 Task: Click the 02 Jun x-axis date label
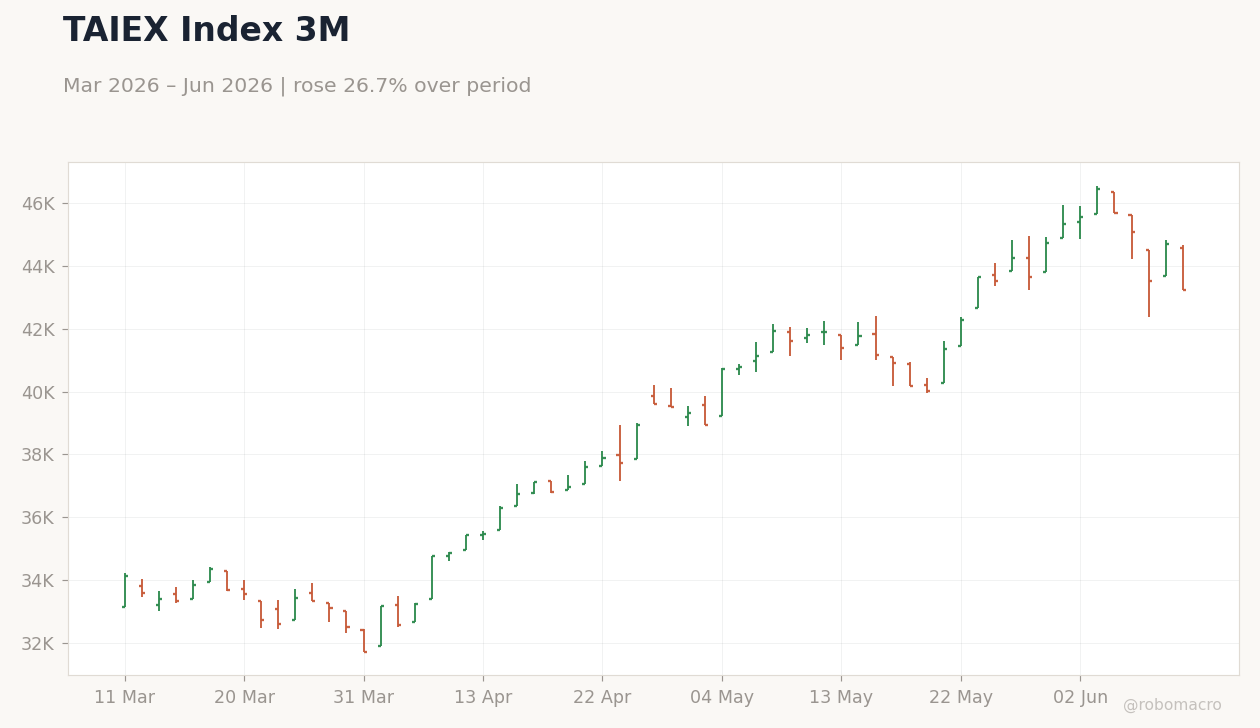(1080, 698)
